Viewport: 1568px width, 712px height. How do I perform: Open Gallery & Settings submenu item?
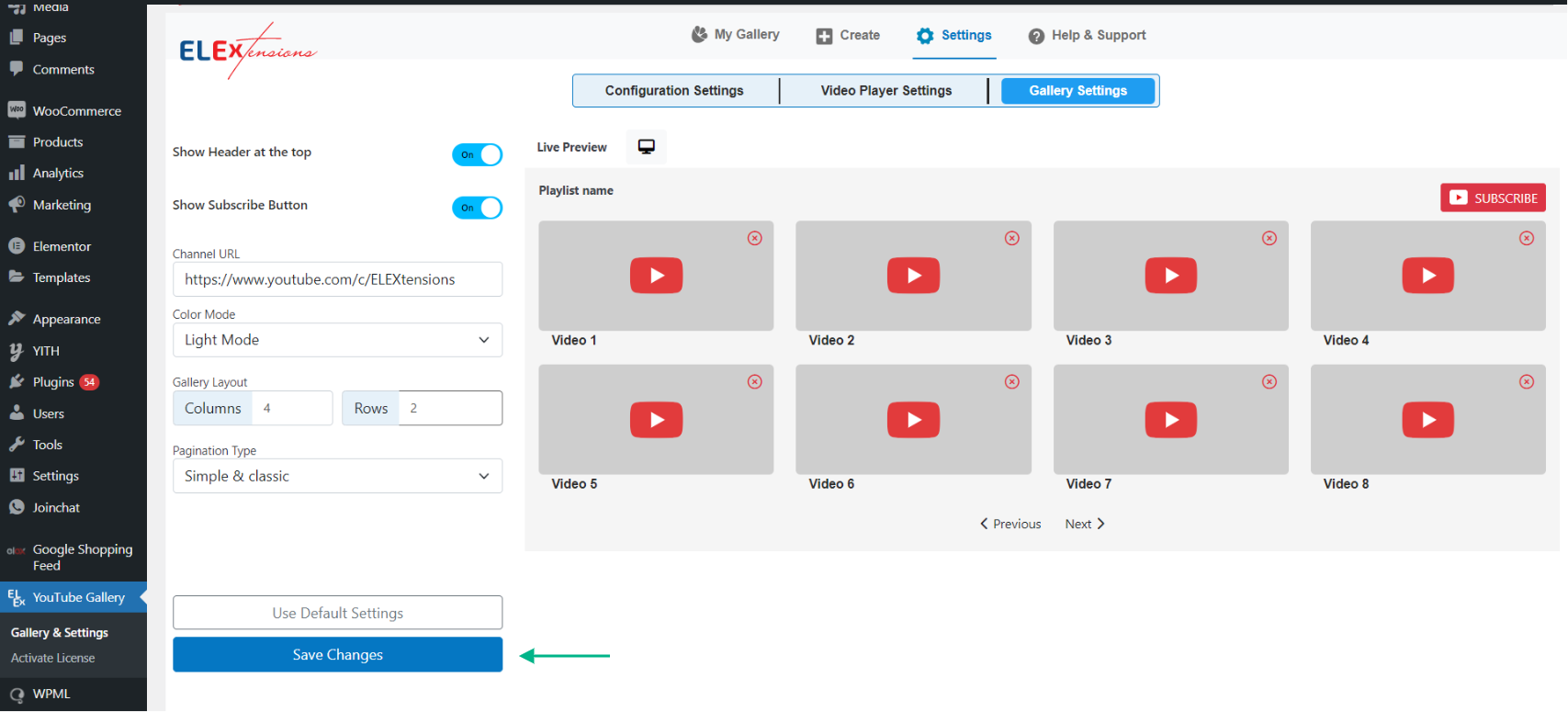(60, 633)
